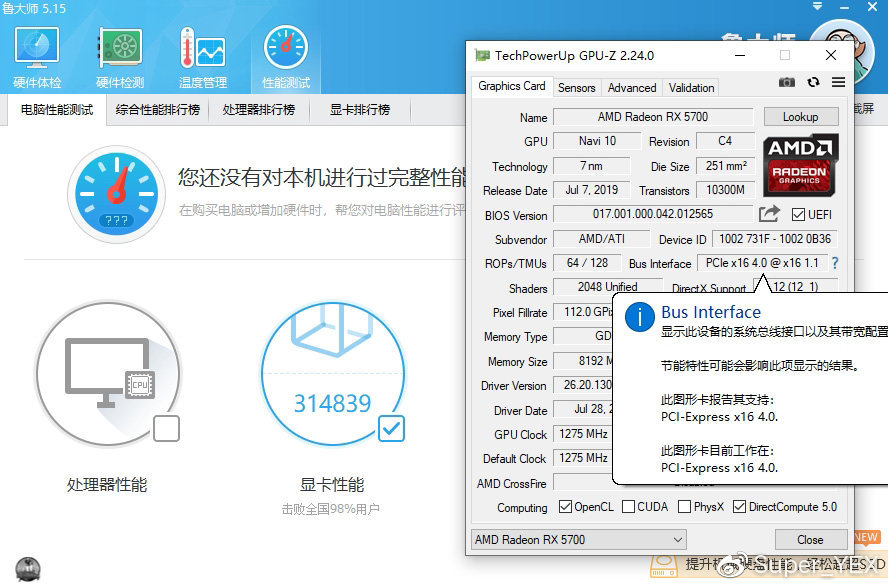Click the Die Size field 251 mm²

[726, 166]
